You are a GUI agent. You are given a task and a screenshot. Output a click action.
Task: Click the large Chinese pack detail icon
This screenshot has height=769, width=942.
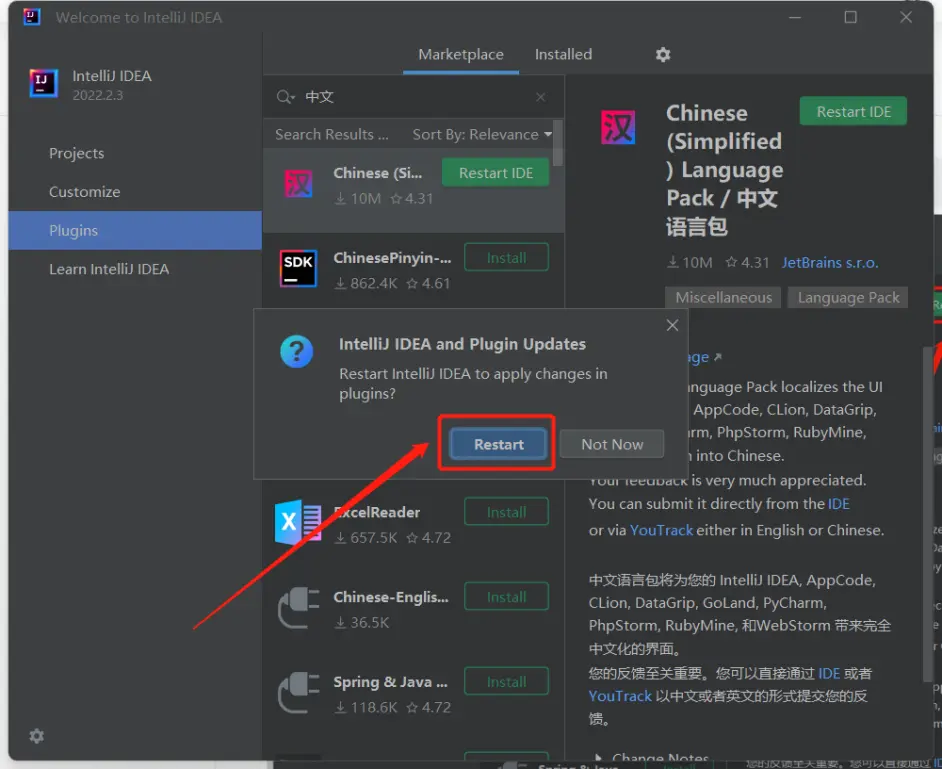click(x=618, y=127)
